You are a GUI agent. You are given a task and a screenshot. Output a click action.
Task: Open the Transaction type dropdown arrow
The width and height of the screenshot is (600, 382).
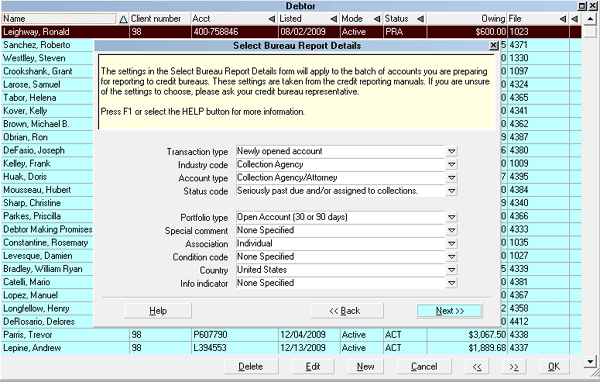pyautogui.click(x=451, y=151)
